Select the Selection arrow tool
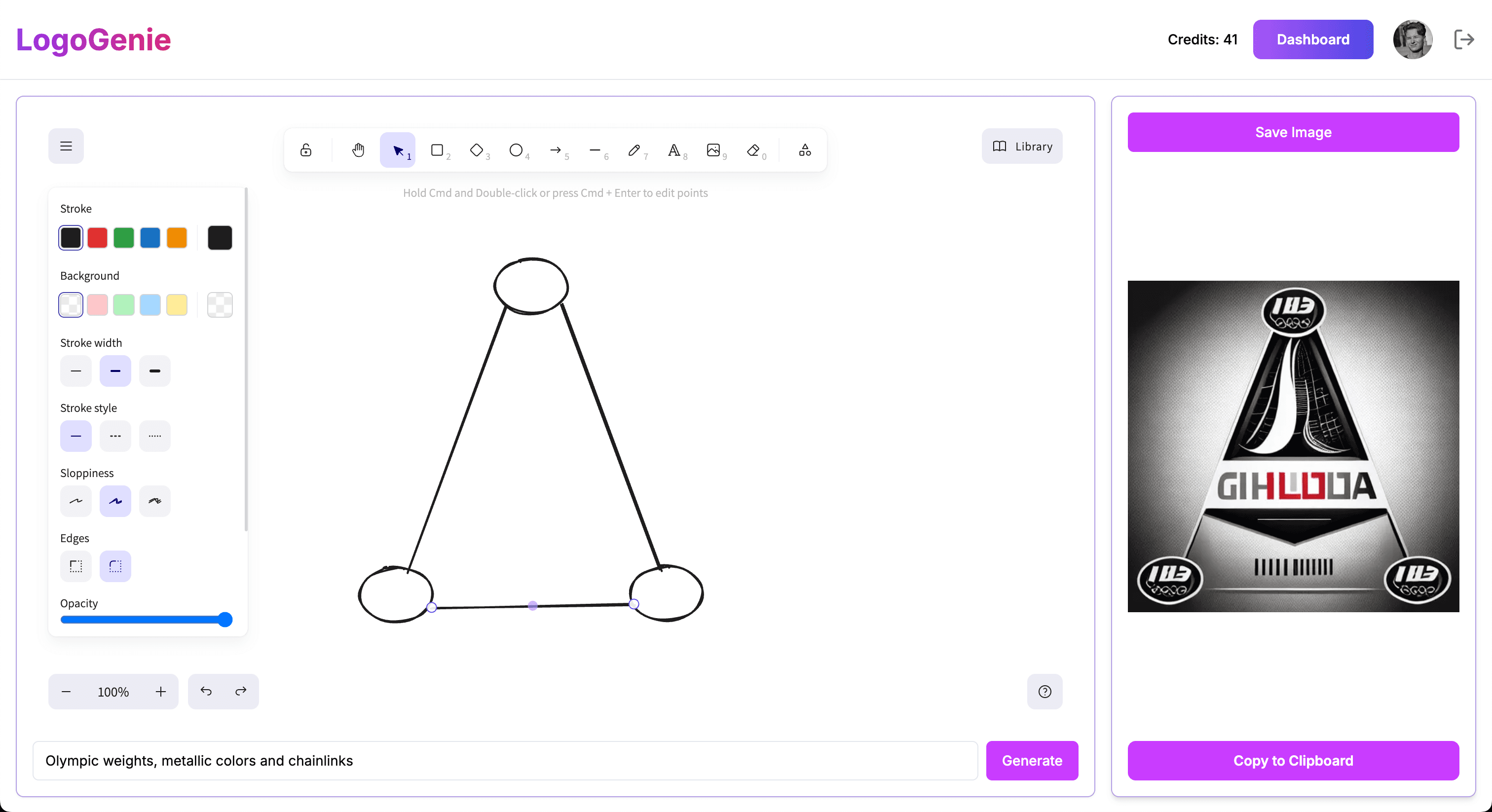The height and width of the screenshot is (812, 1492). 398,150
